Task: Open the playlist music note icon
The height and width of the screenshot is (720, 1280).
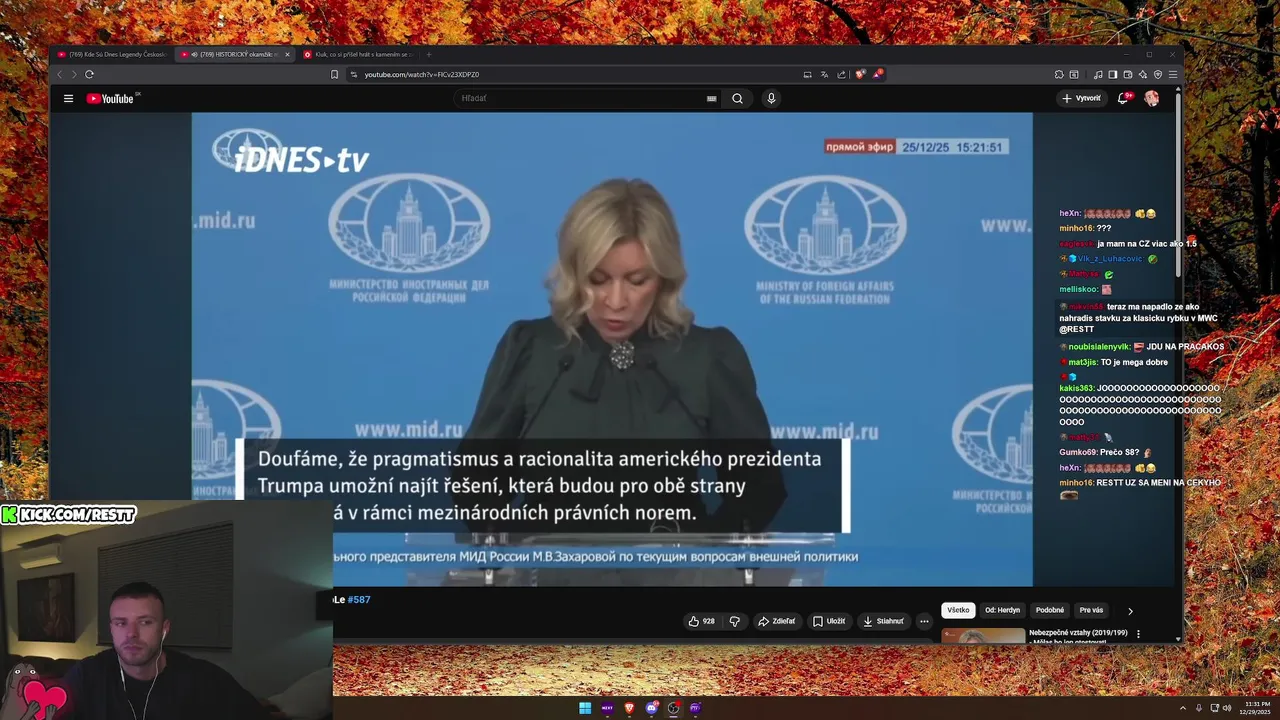Action: (1098, 74)
